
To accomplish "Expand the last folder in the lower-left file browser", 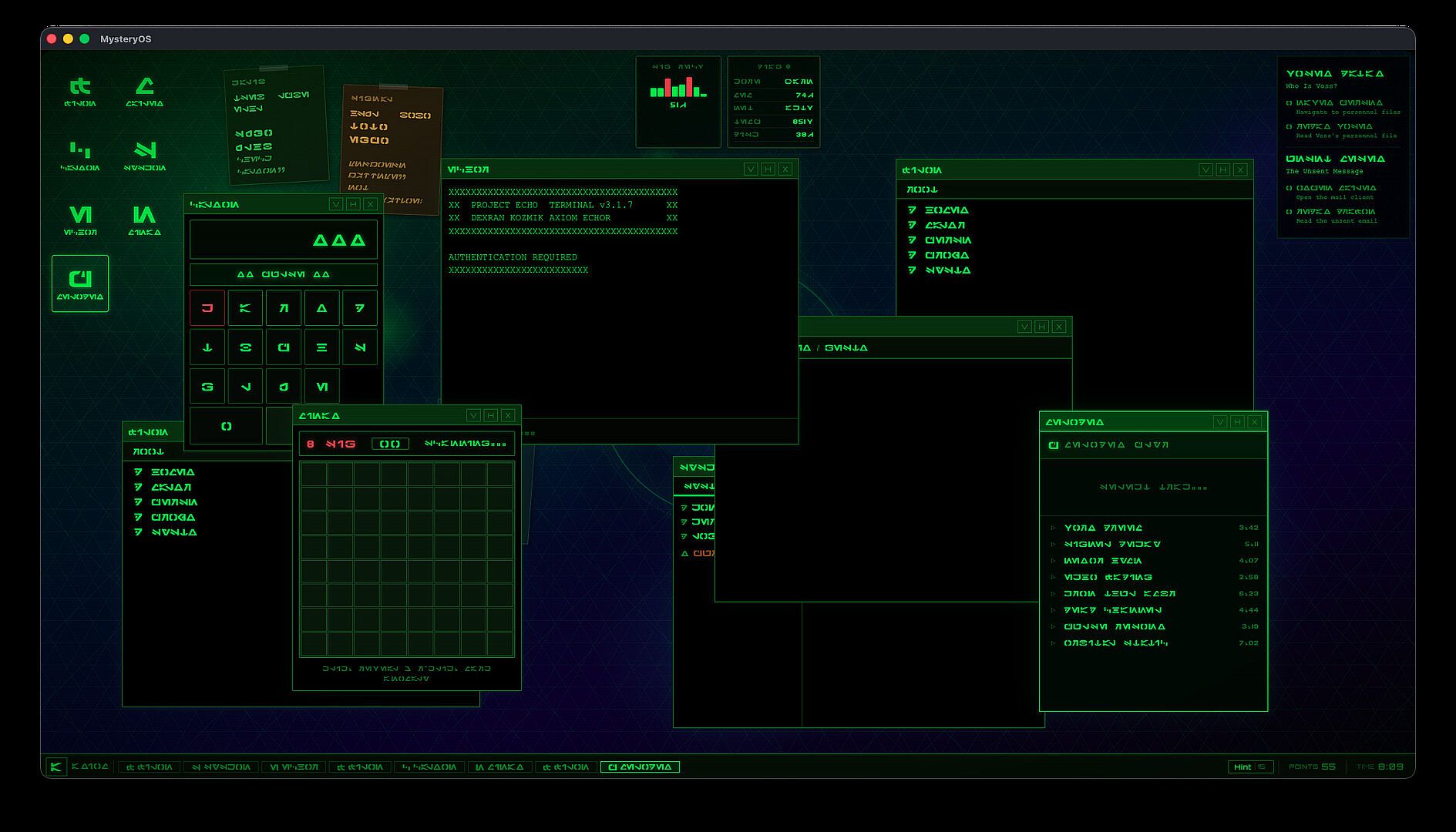I will click(138, 532).
